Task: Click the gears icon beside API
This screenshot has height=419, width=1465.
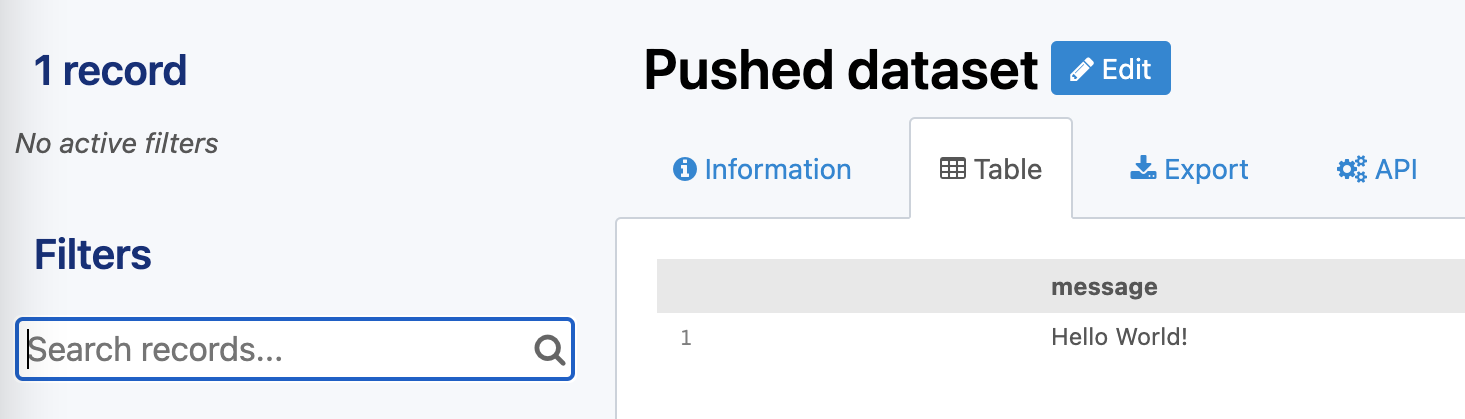Action: point(1352,169)
